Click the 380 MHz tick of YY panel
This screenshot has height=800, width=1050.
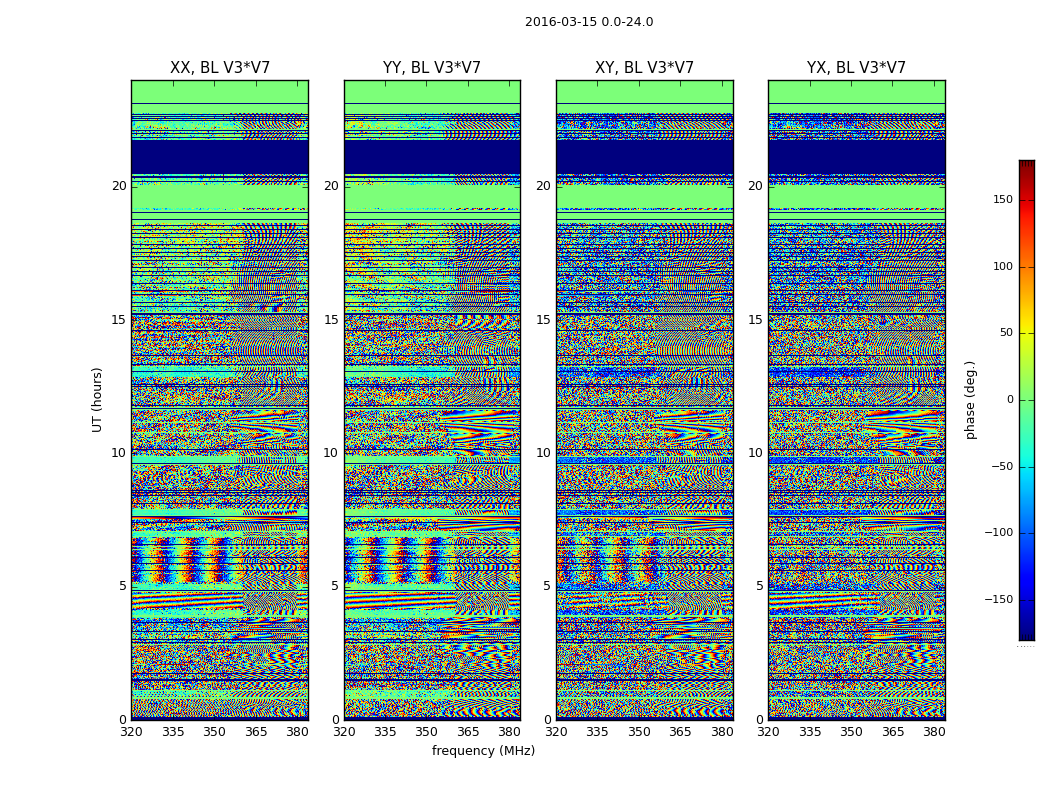(x=510, y=732)
